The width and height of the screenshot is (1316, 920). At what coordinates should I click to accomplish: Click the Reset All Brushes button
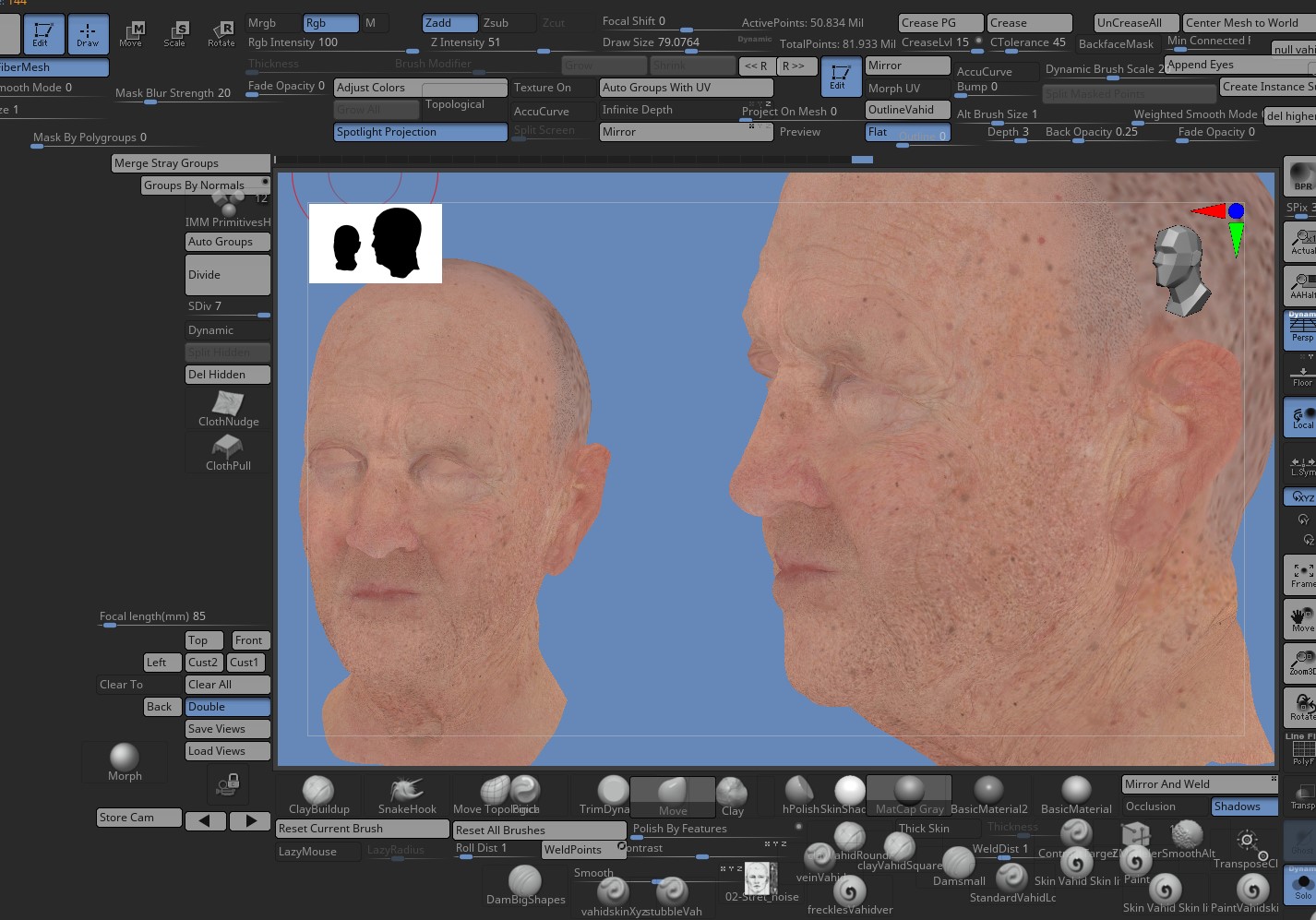[539, 830]
